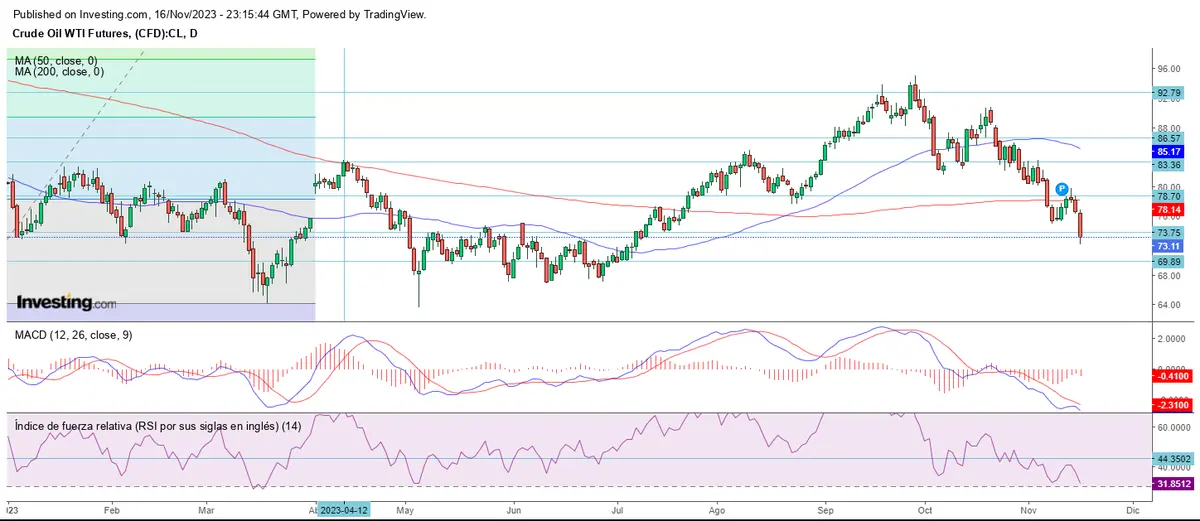The image size is (1200, 521).
Task: Click the blue P marker on the chart
Action: (1062, 189)
